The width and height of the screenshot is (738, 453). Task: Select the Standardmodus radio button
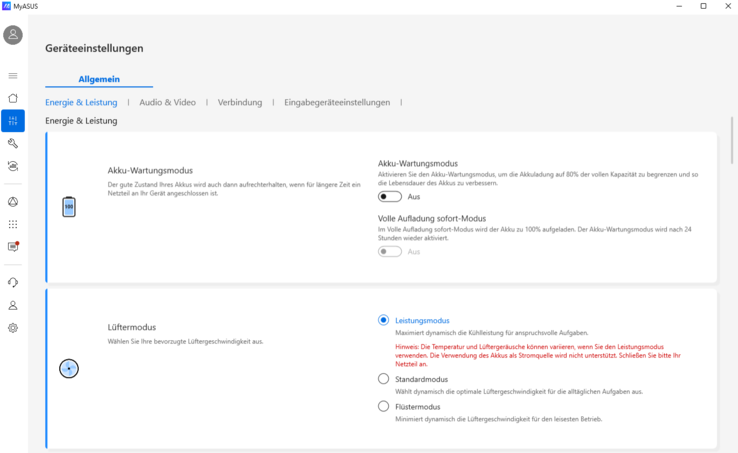pyautogui.click(x=383, y=379)
